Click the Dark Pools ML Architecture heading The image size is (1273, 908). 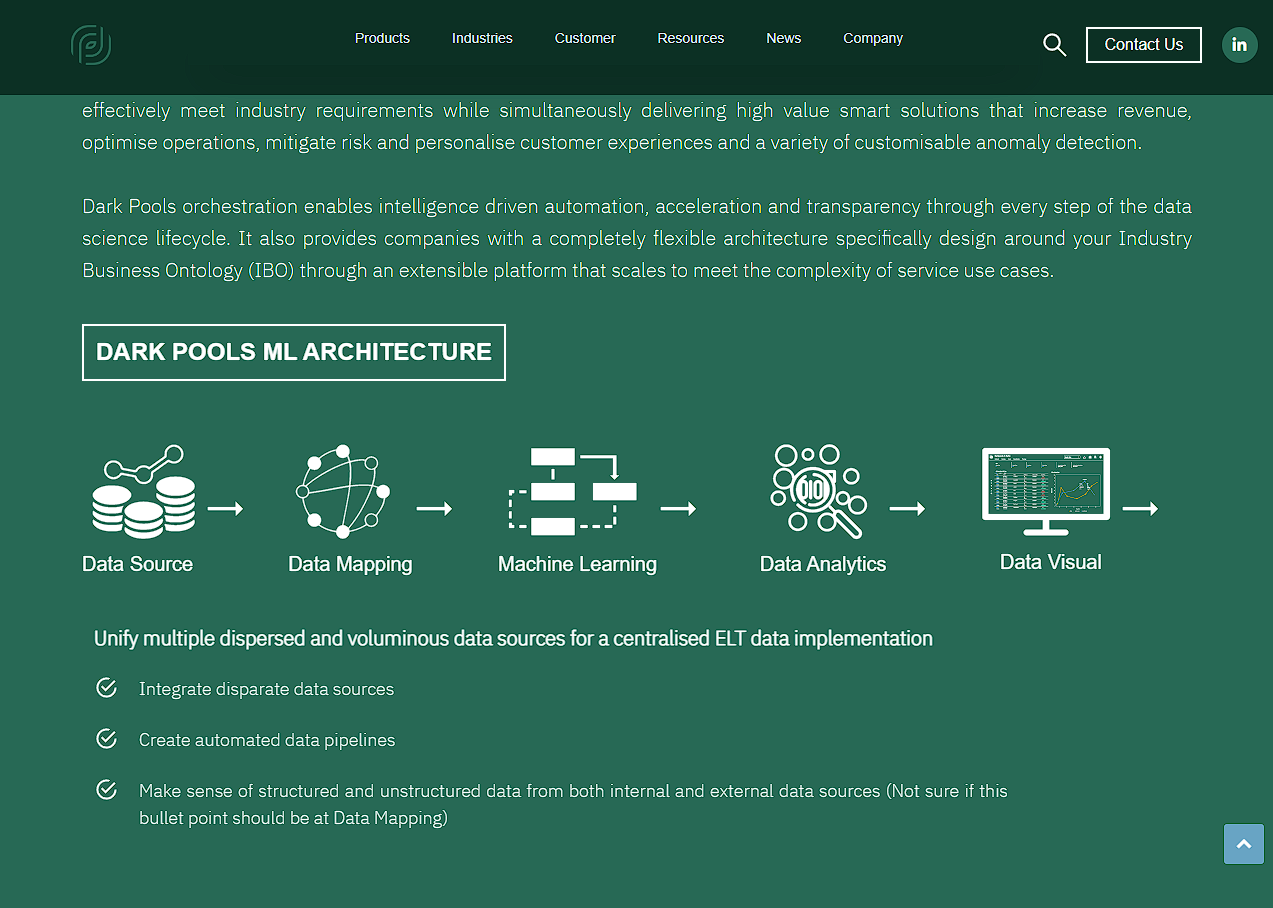pyautogui.click(x=294, y=352)
